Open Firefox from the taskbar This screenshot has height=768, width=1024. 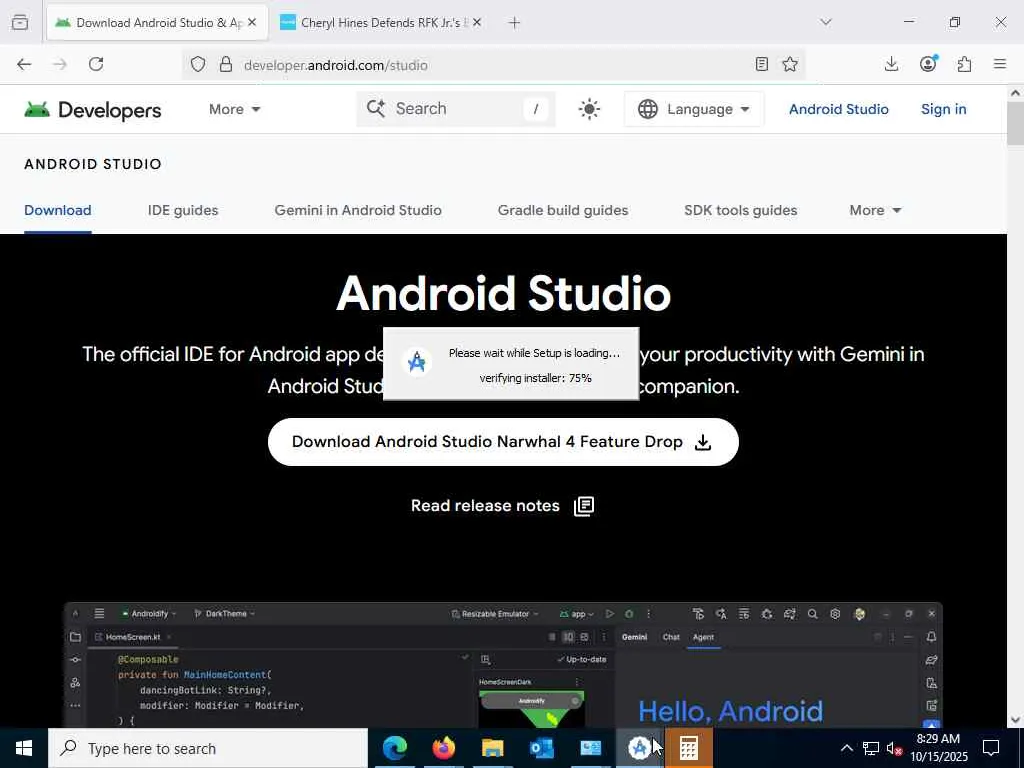click(x=443, y=748)
